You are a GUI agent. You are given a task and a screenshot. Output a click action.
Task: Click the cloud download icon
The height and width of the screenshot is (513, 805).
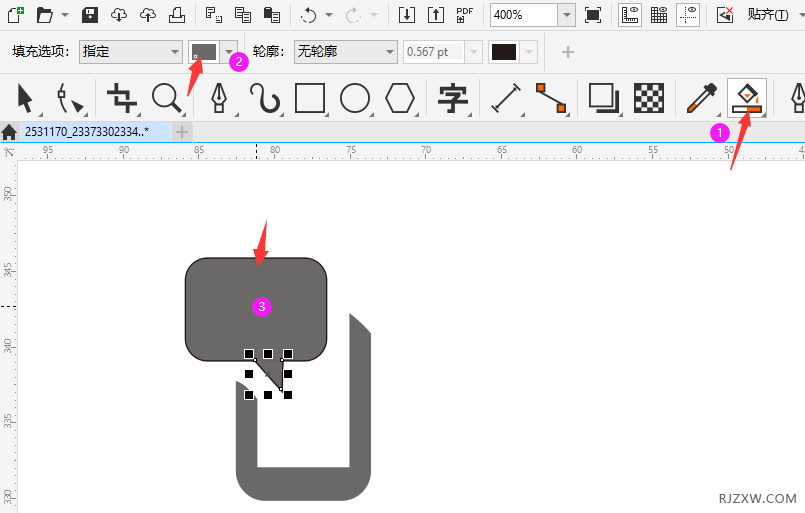(x=119, y=15)
